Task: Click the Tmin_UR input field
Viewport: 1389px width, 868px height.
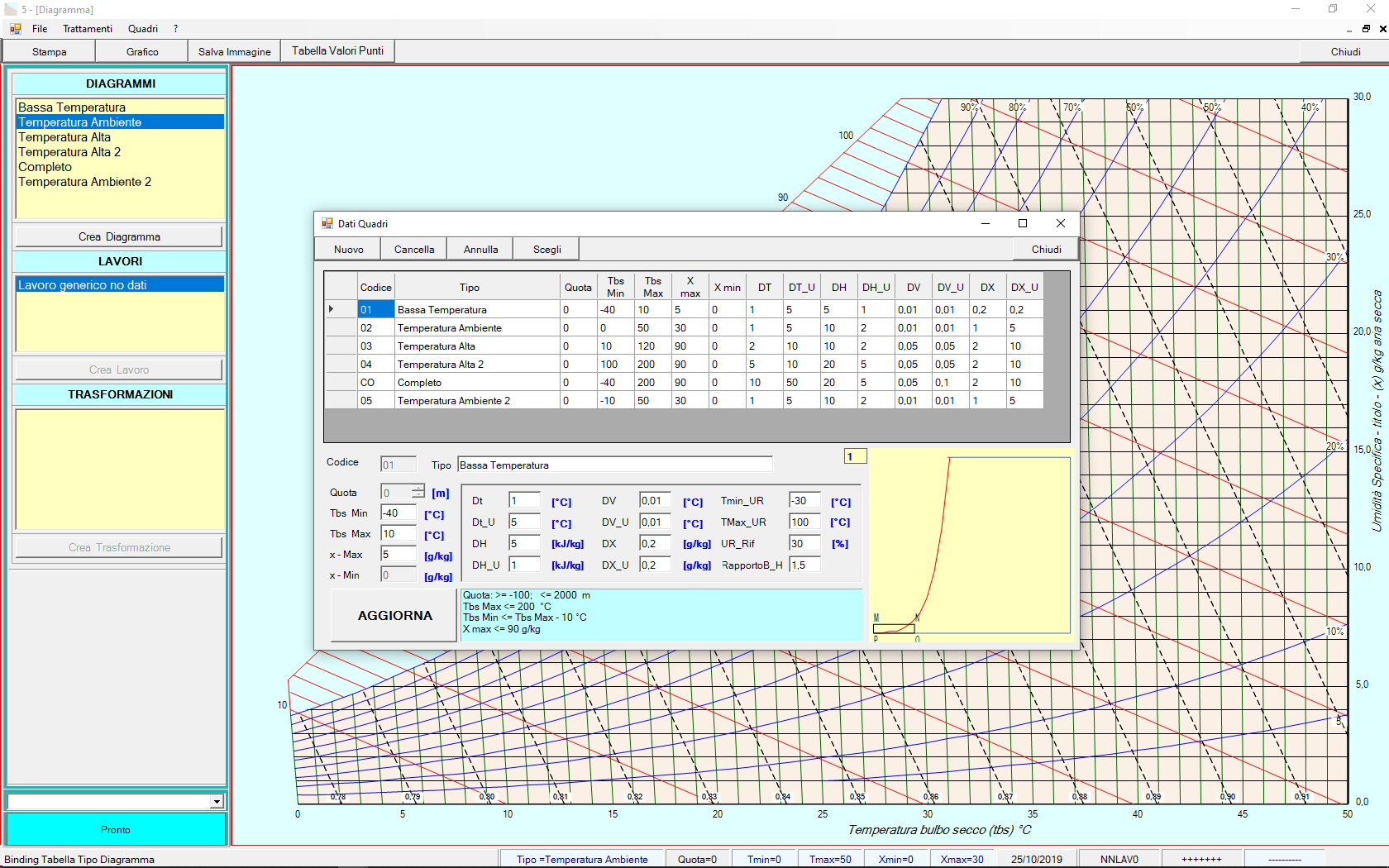Action: [x=804, y=500]
